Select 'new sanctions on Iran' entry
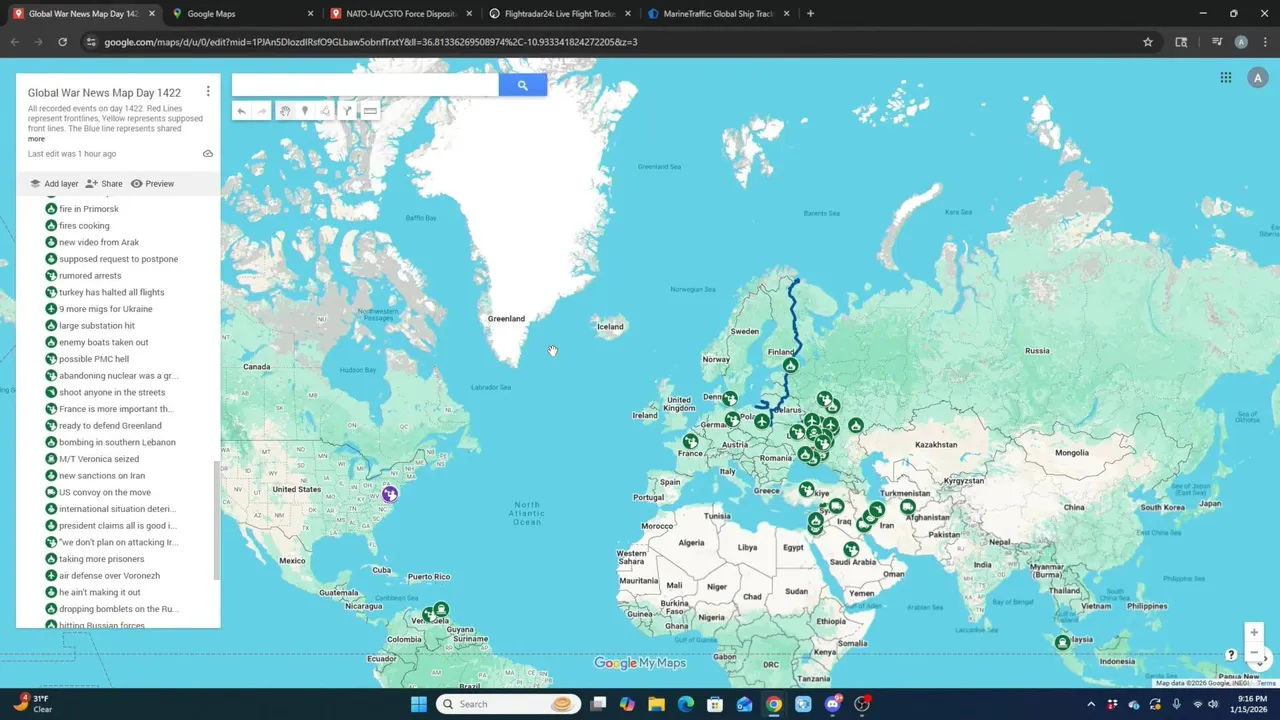The width and height of the screenshot is (1280, 720). (x=101, y=476)
